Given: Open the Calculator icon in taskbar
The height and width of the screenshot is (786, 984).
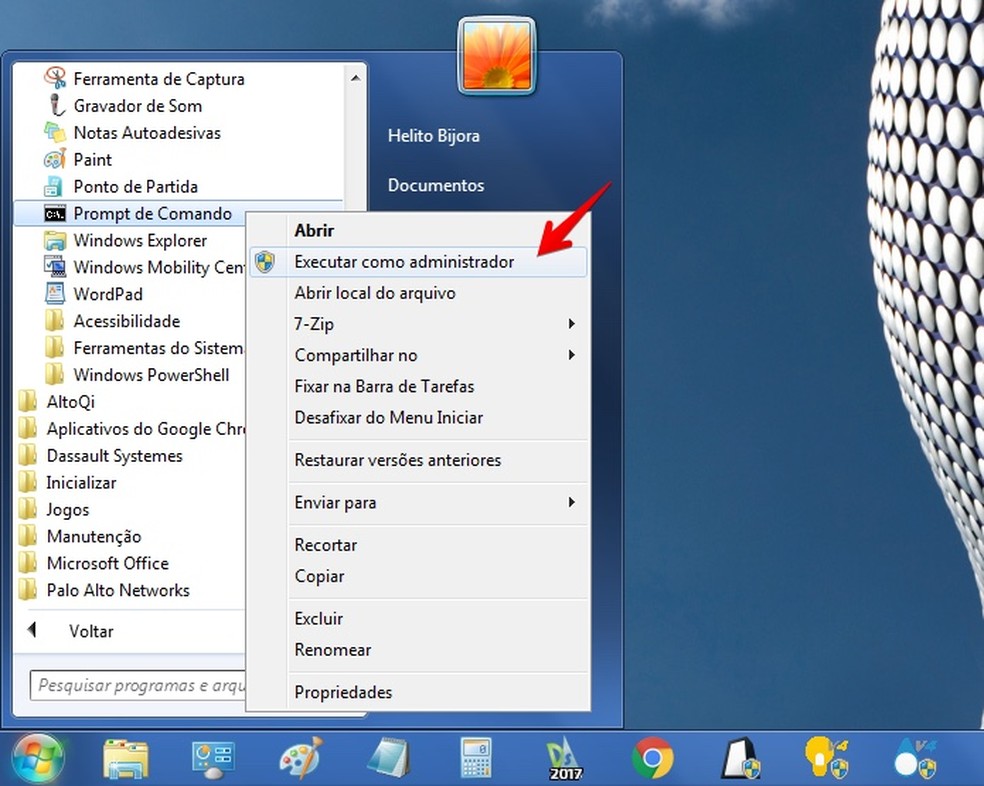Looking at the screenshot, I should [476, 759].
